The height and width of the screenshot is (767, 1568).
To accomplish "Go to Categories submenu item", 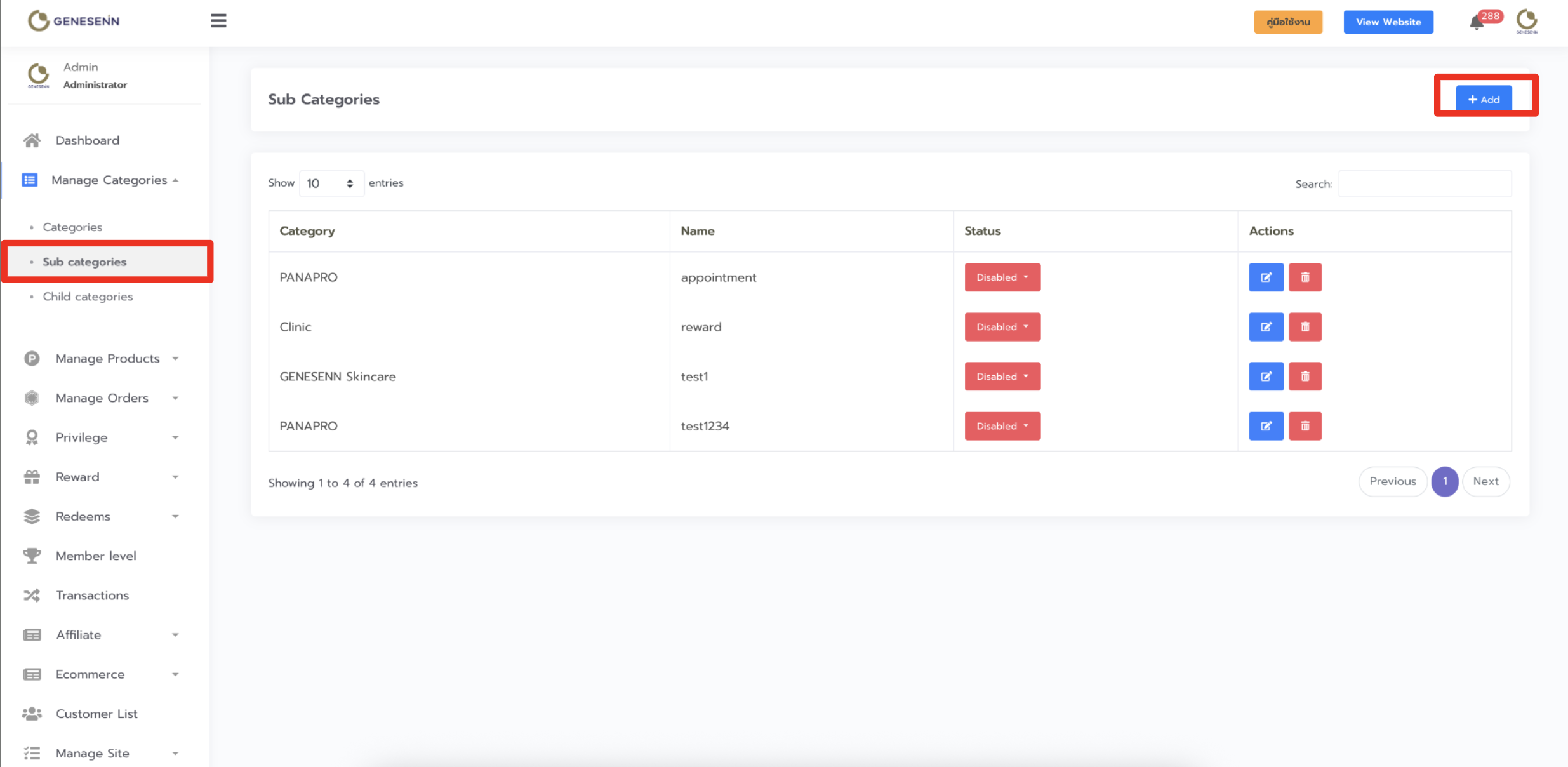I will coord(72,227).
